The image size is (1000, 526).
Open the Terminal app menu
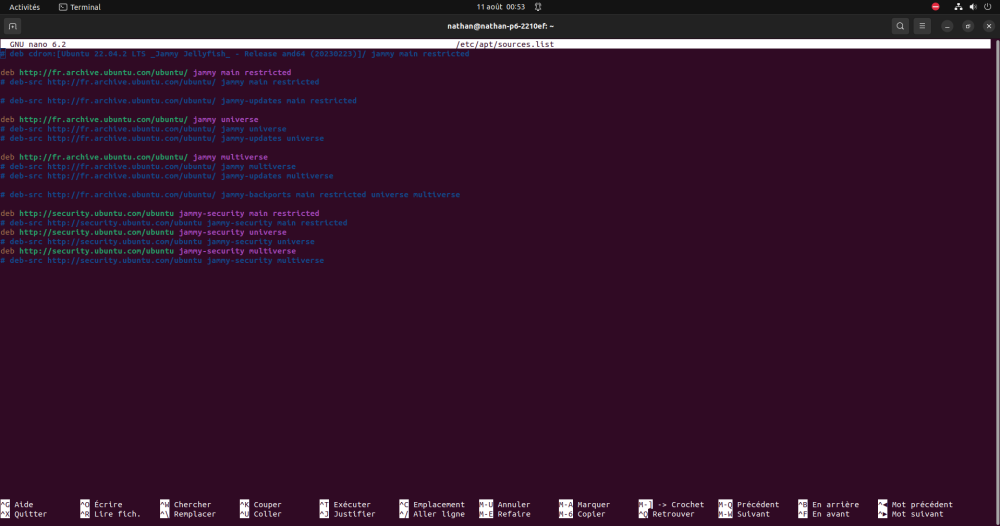click(80, 7)
